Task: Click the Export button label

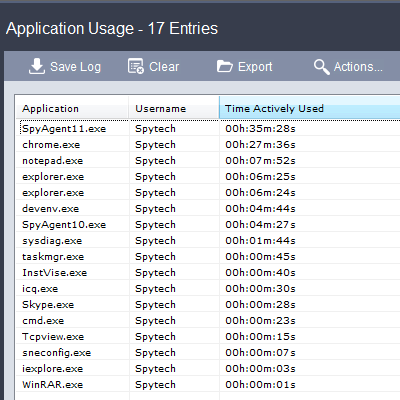Action: pyautogui.click(x=255, y=67)
